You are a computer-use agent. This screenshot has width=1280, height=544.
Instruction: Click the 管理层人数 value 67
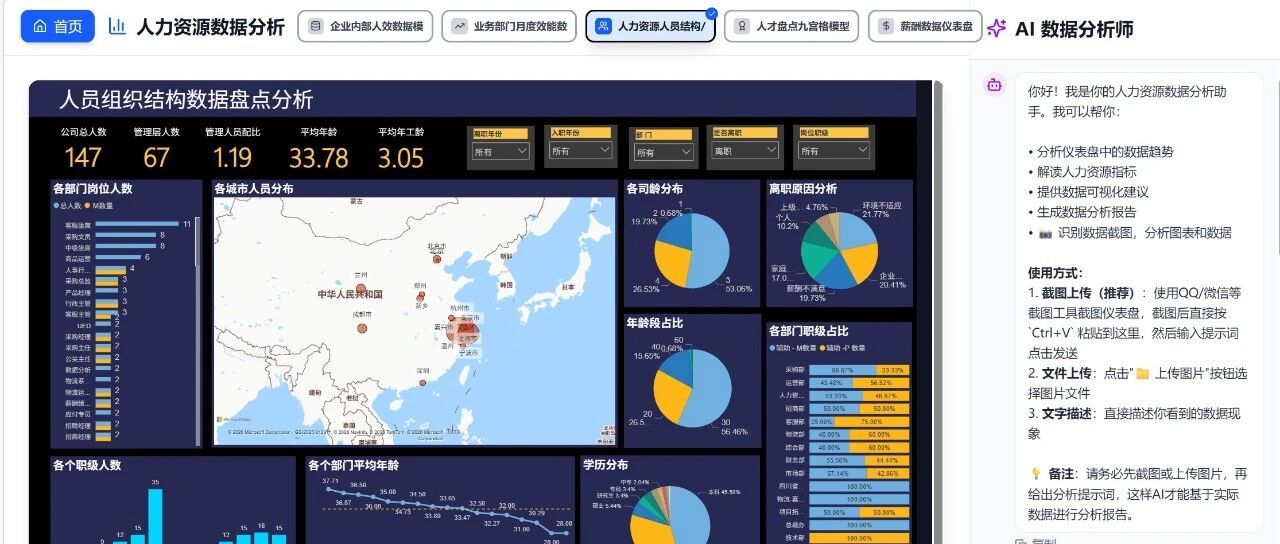pos(156,158)
